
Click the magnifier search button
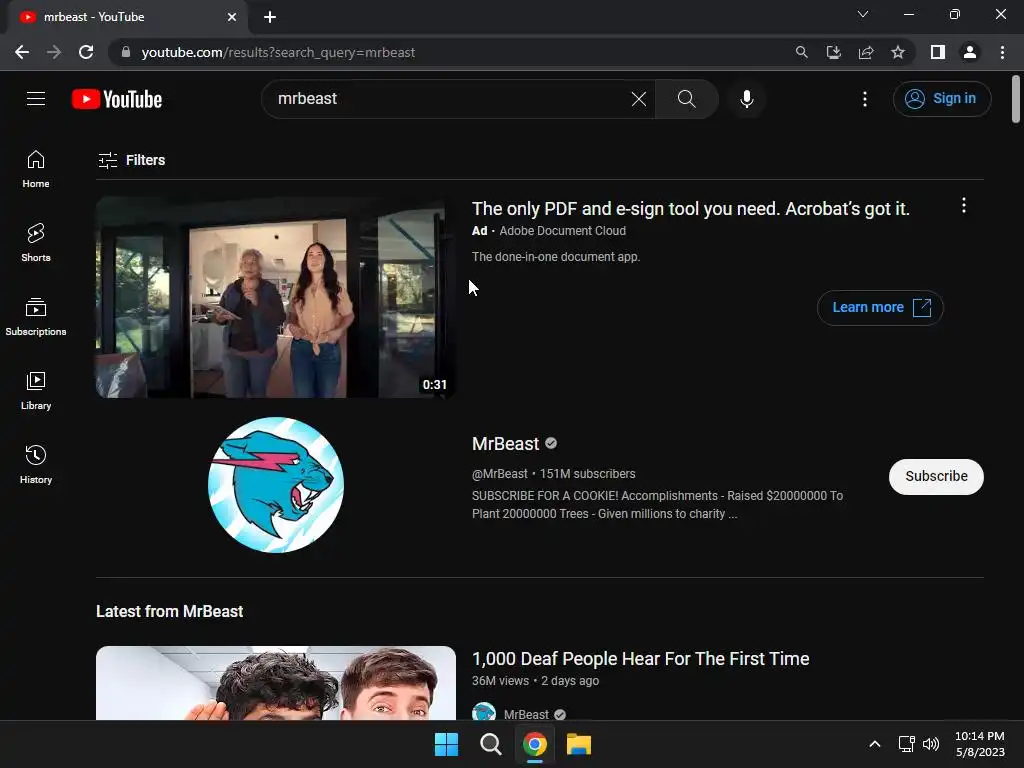tap(686, 99)
